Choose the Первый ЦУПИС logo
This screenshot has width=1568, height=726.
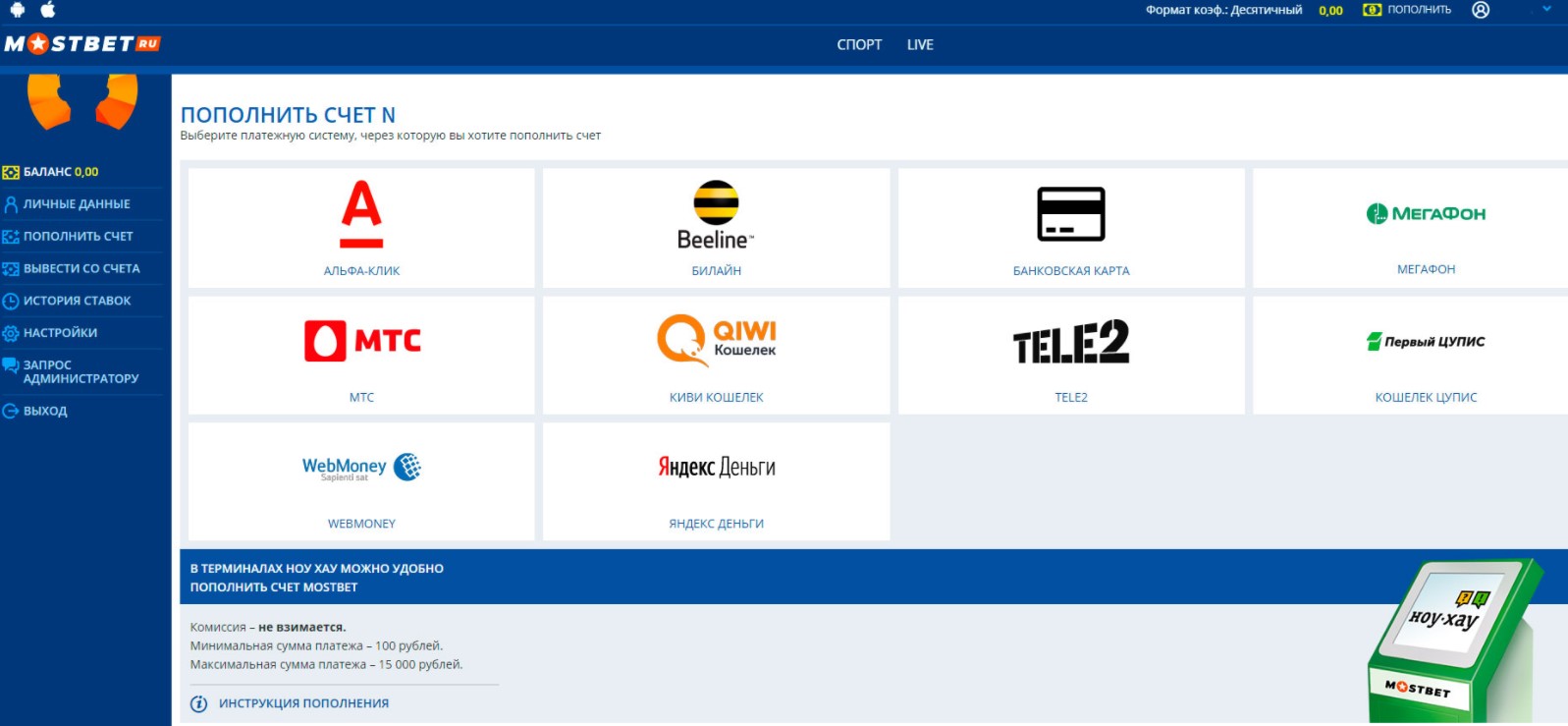[1426, 341]
